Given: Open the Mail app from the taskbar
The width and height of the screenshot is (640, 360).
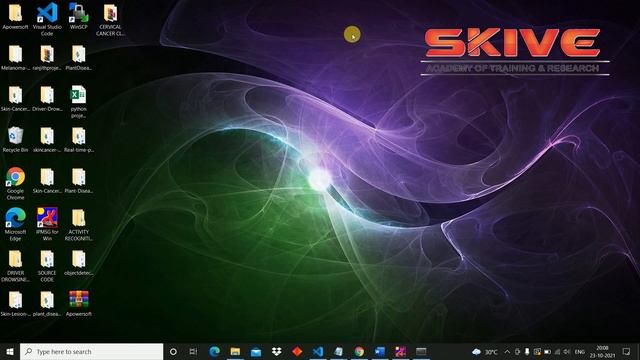Looking at the screenshot, I should (256, 351).
